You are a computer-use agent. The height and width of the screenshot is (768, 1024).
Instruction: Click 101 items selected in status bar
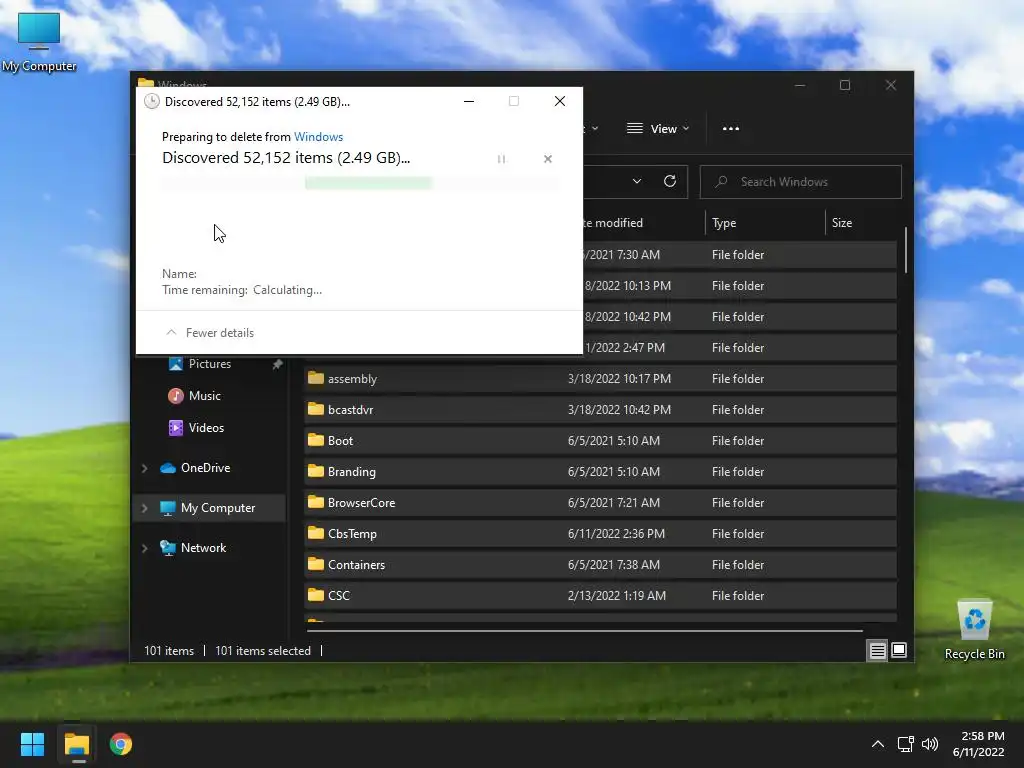click(263, 650)
